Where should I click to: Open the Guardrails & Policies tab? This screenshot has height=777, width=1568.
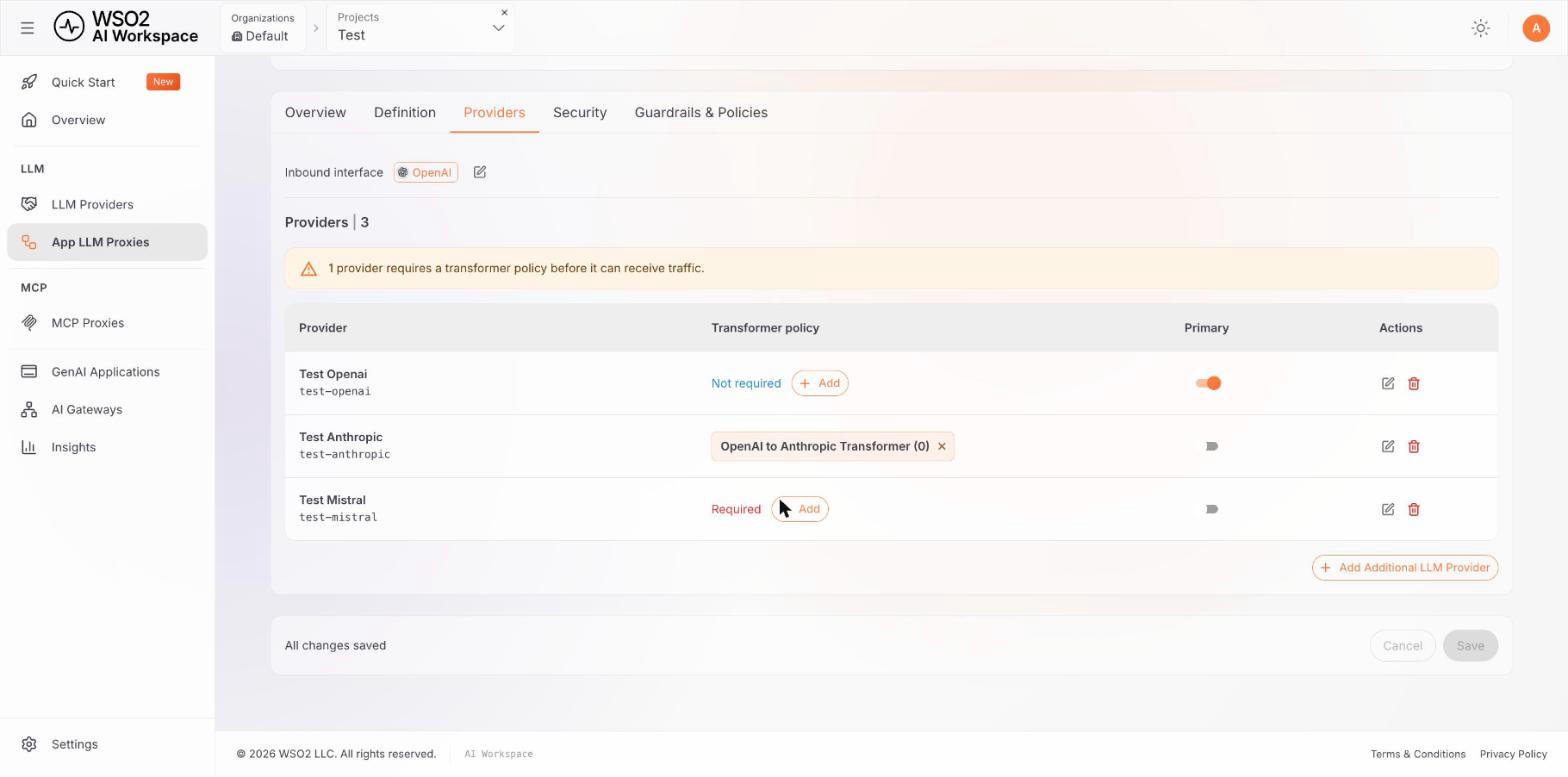[701, 113]
